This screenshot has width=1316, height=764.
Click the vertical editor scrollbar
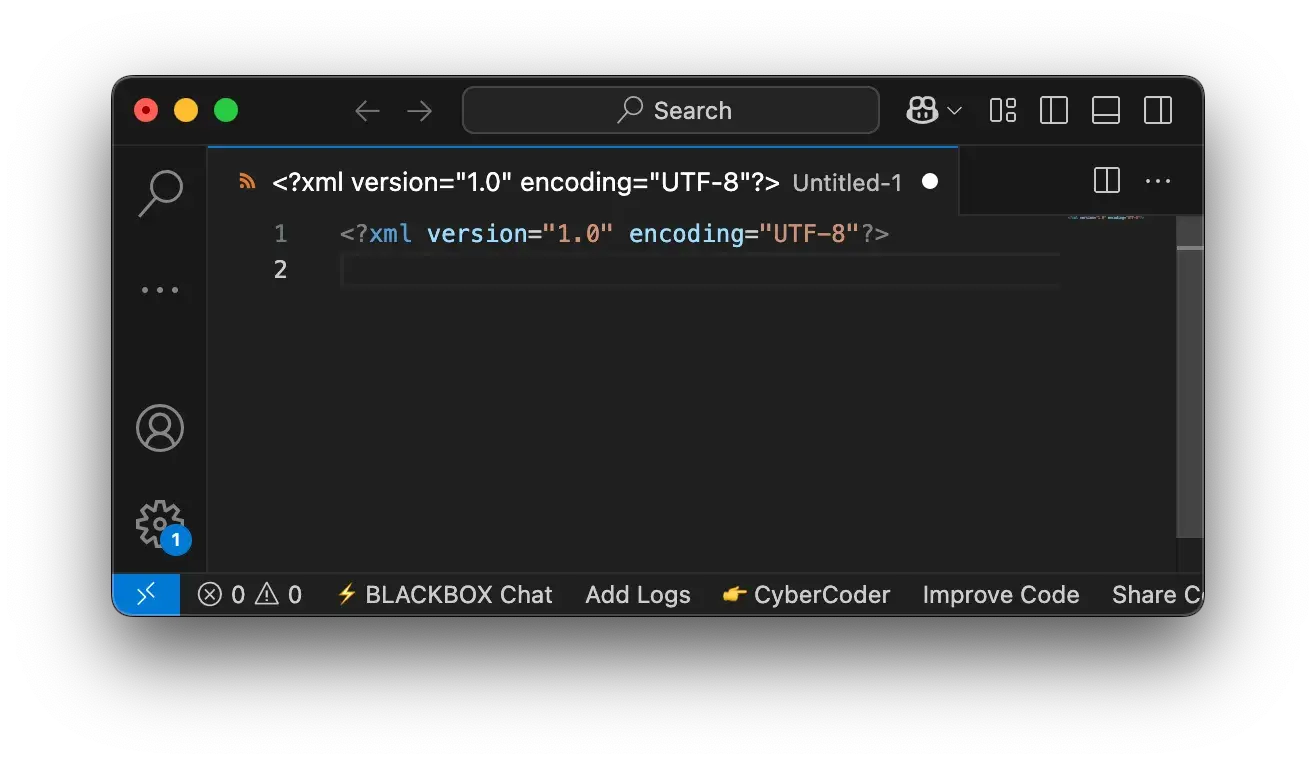pyautogui.click(x=1189, y=390)
